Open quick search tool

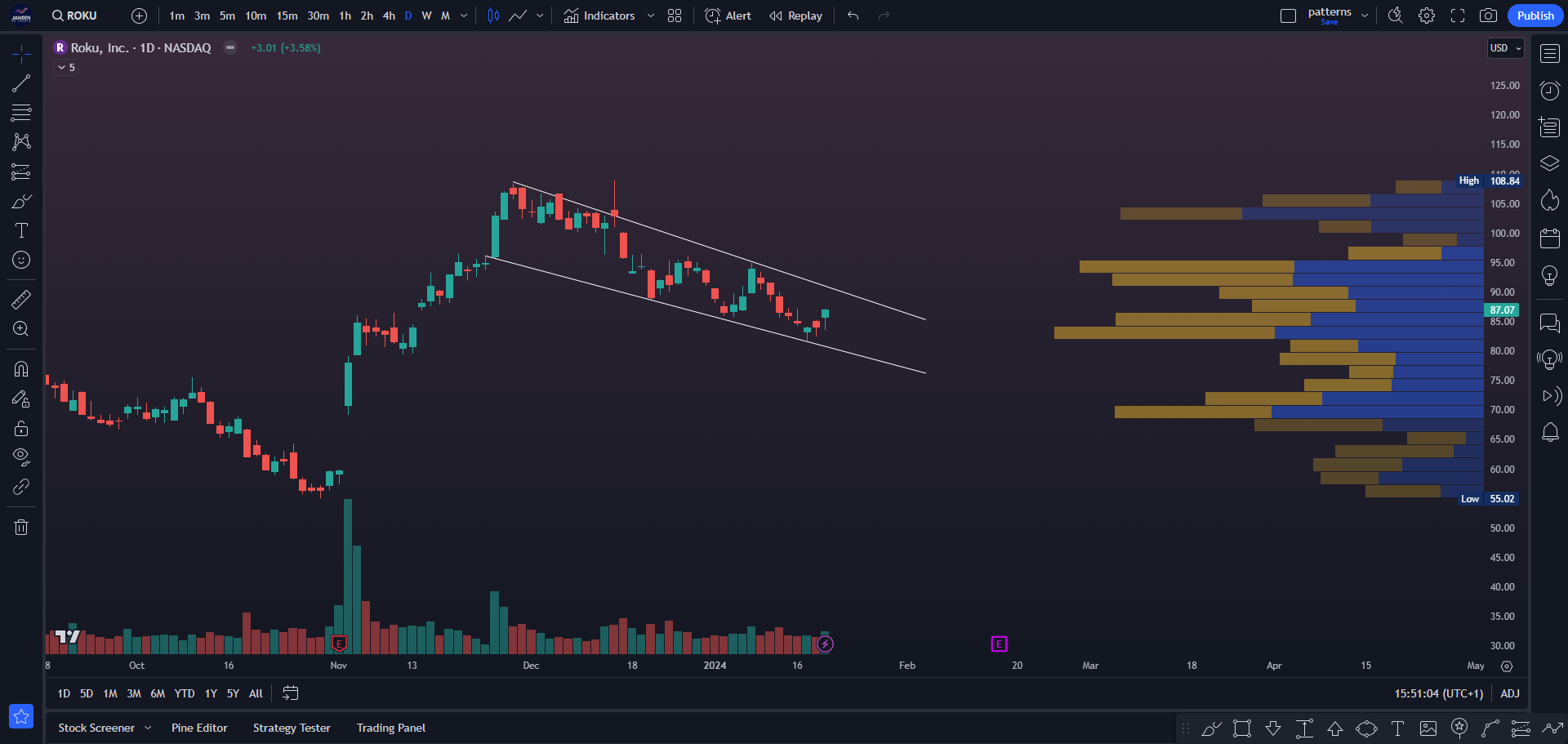[x=1395, y=16]
